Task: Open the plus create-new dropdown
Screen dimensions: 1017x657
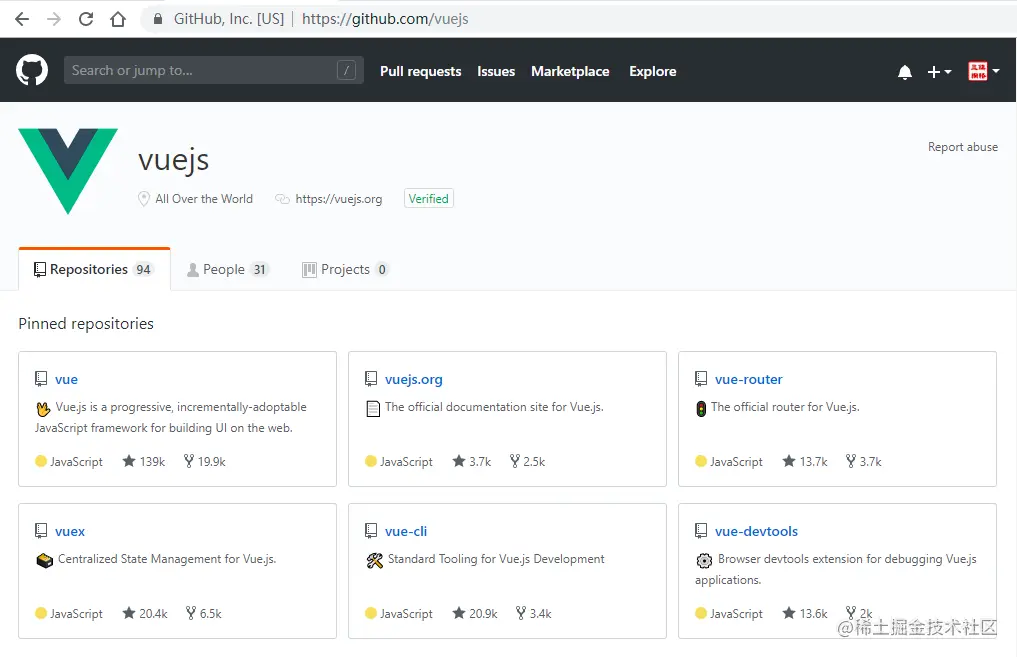Action: pos(939,71)
